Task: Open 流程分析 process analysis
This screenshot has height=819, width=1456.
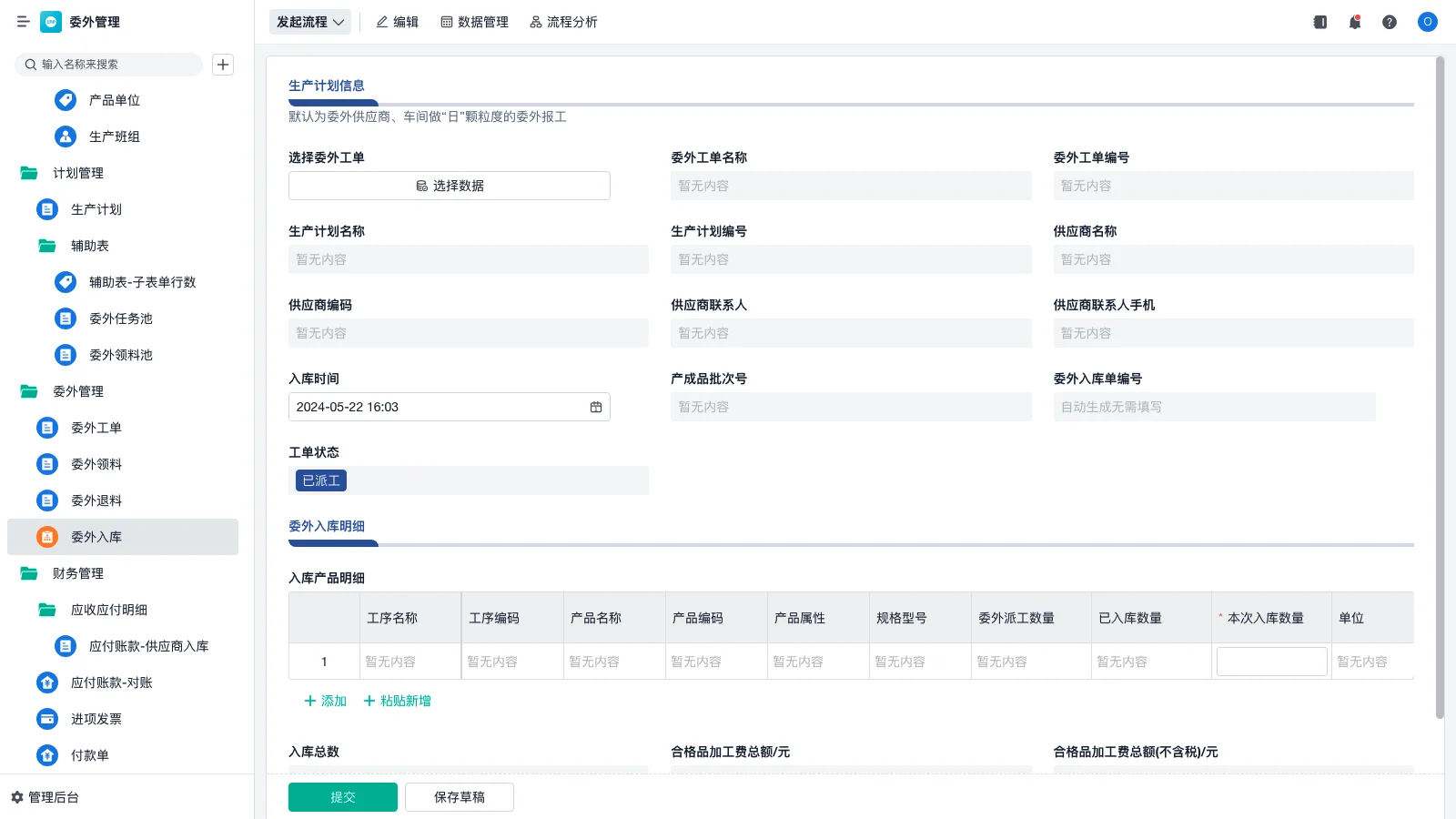Action: 563,22
